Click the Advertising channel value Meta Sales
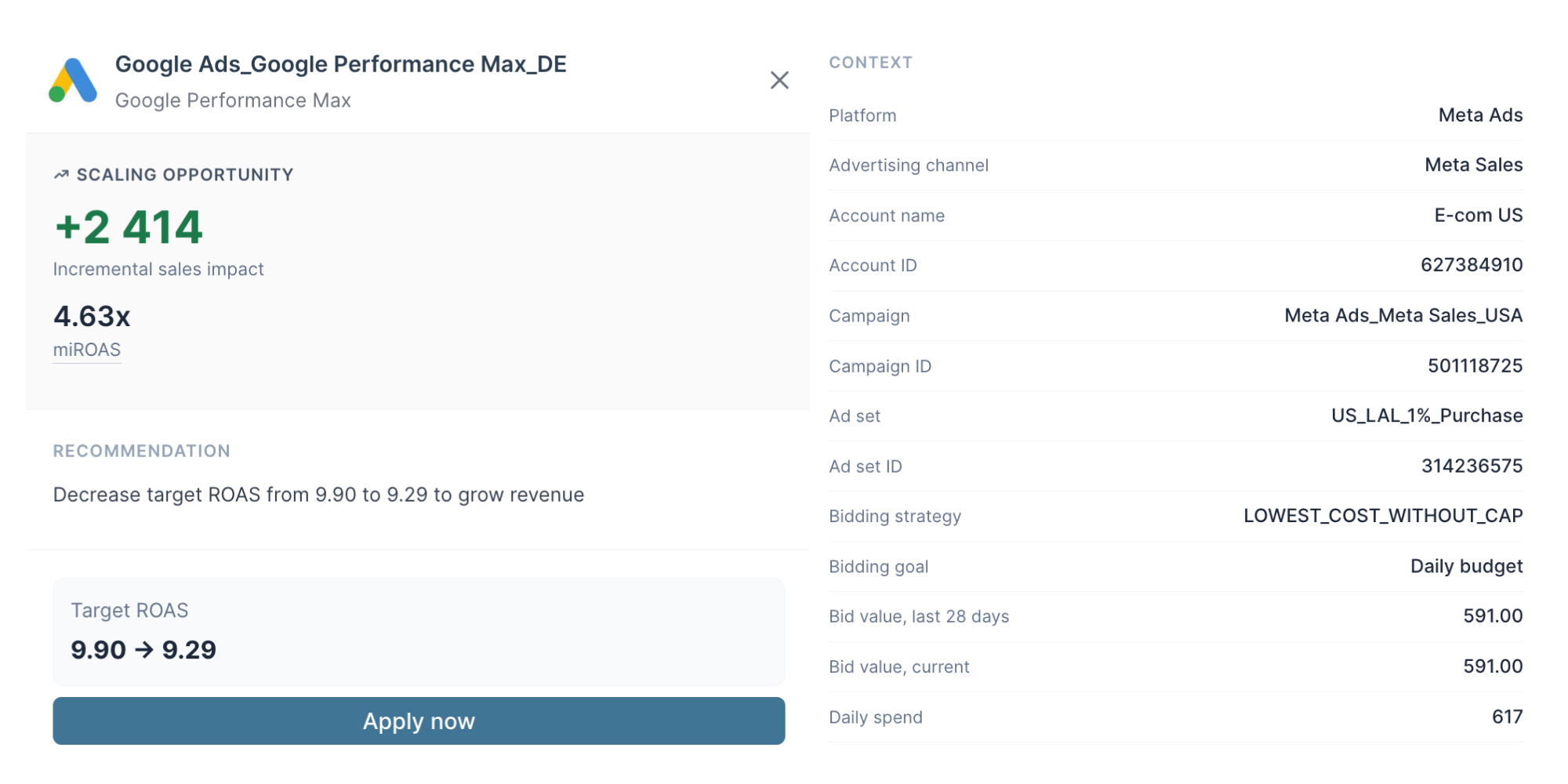This screenshot has height=784, width=1568. (x=1473, y=165)
